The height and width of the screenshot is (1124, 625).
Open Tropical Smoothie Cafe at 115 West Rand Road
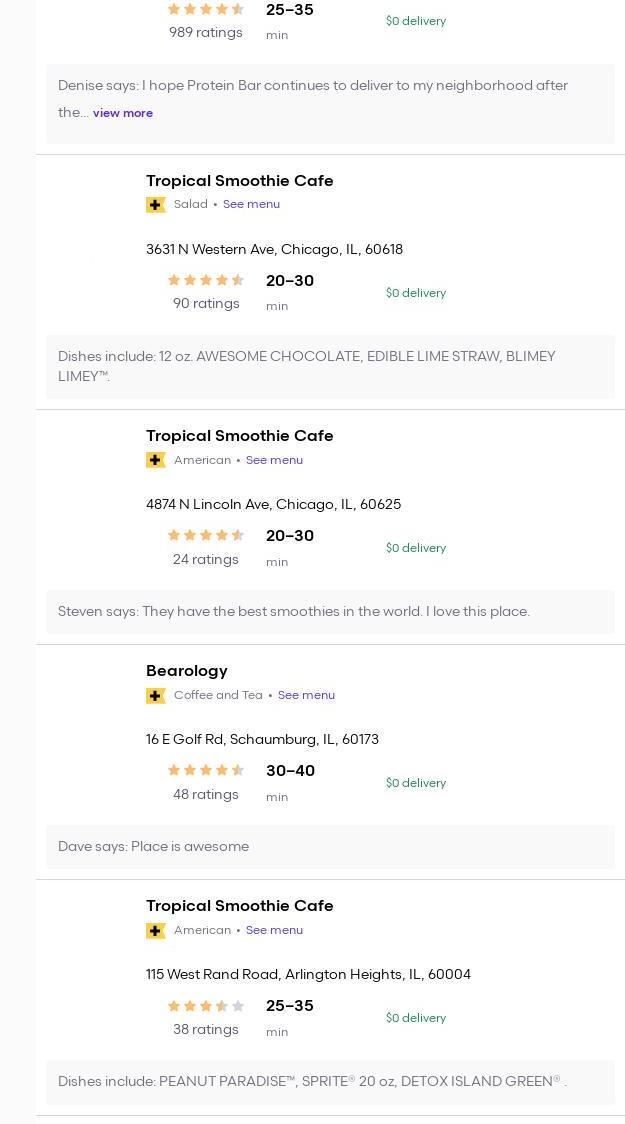[x=240, y=906]
